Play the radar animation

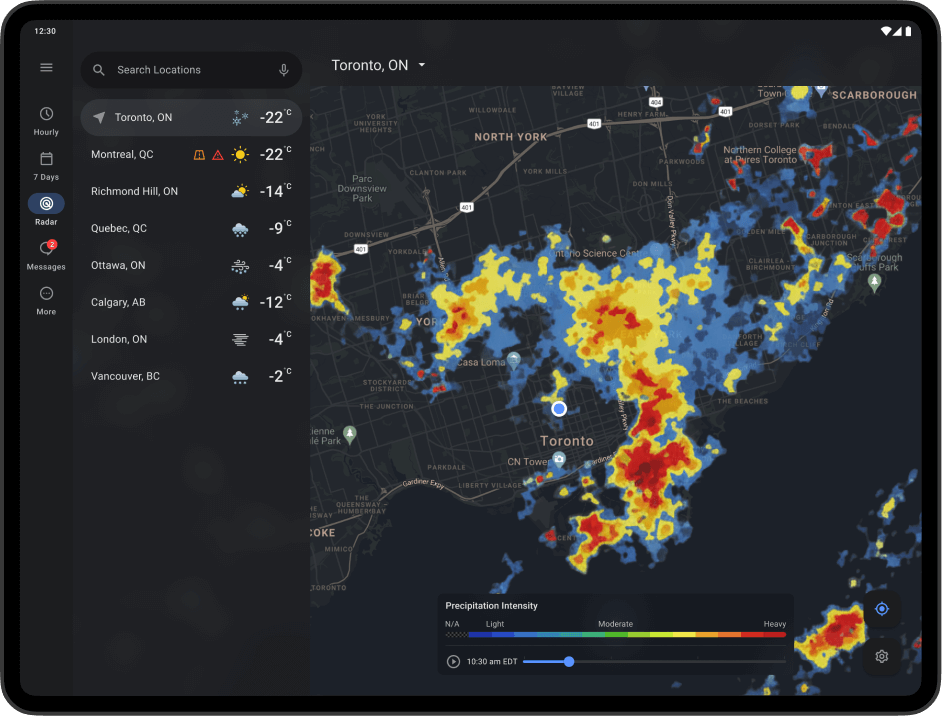[453, 661]
